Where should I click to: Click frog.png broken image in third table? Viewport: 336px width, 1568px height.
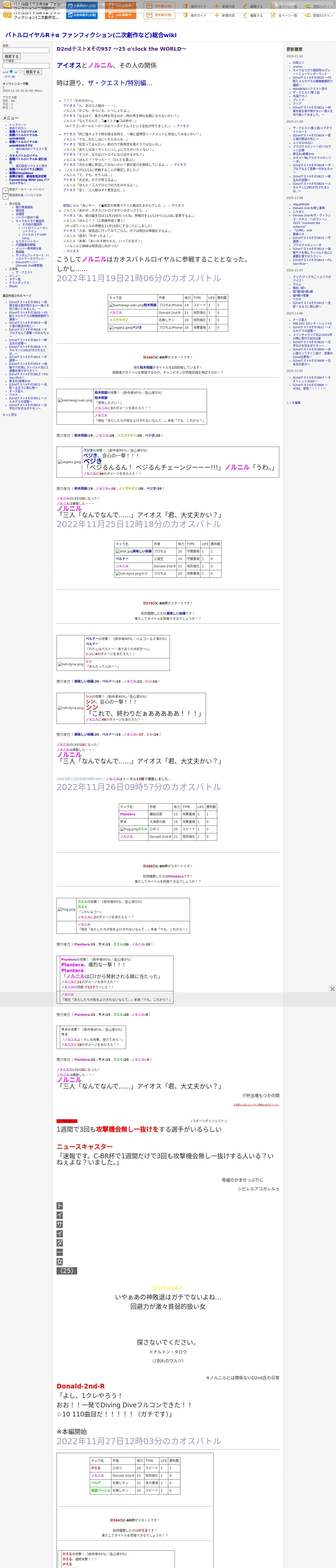pyautogui.click(x=129, y=829)
